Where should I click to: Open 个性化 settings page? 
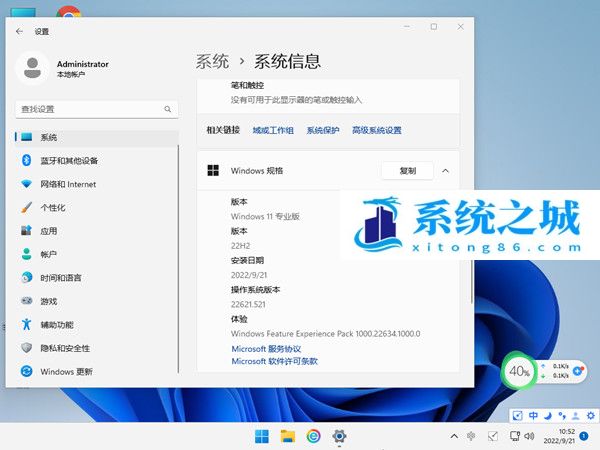point(96,207)
